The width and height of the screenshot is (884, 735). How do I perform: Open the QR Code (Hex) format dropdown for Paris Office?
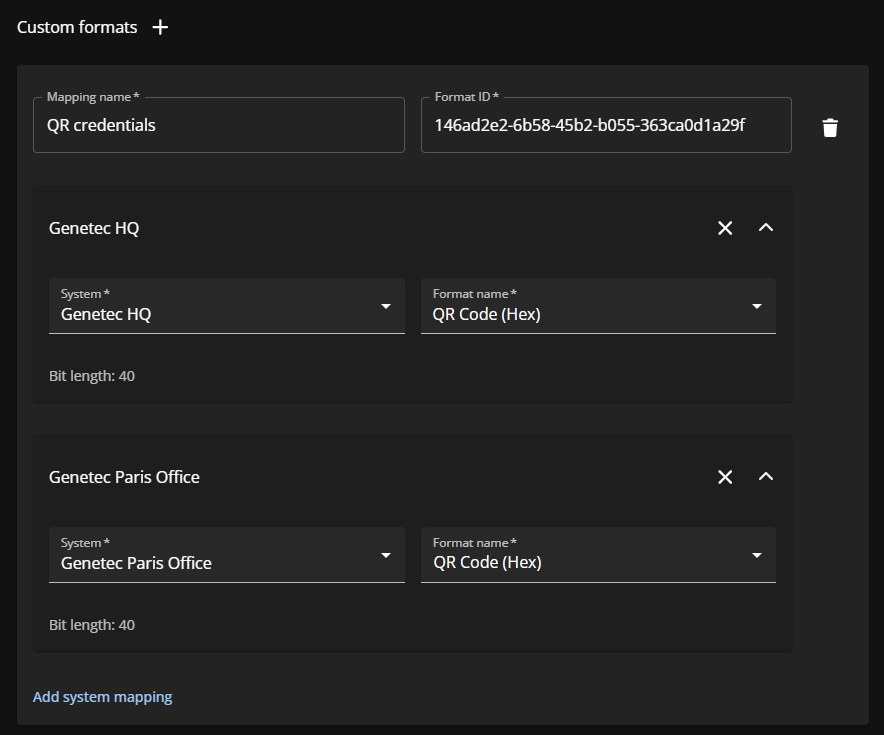click(x=598, y=556)
